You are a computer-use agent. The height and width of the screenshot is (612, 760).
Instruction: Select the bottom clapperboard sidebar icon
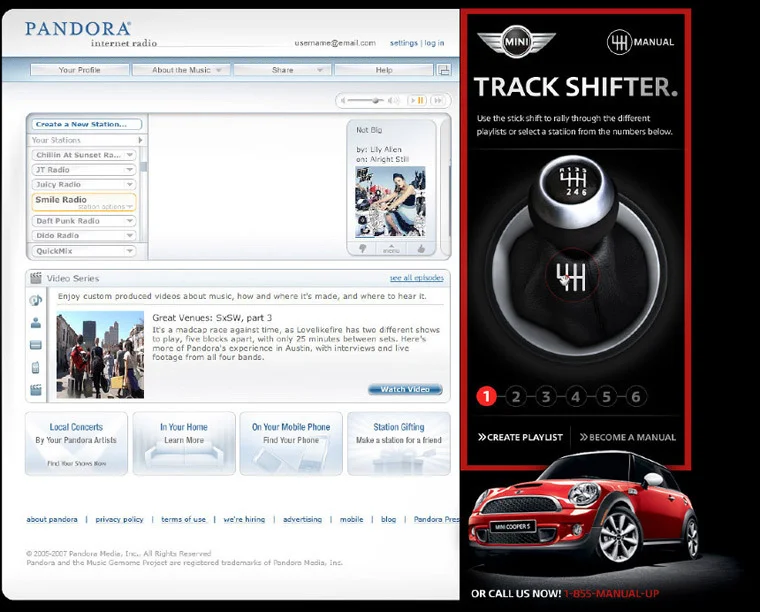click(36, 390)
